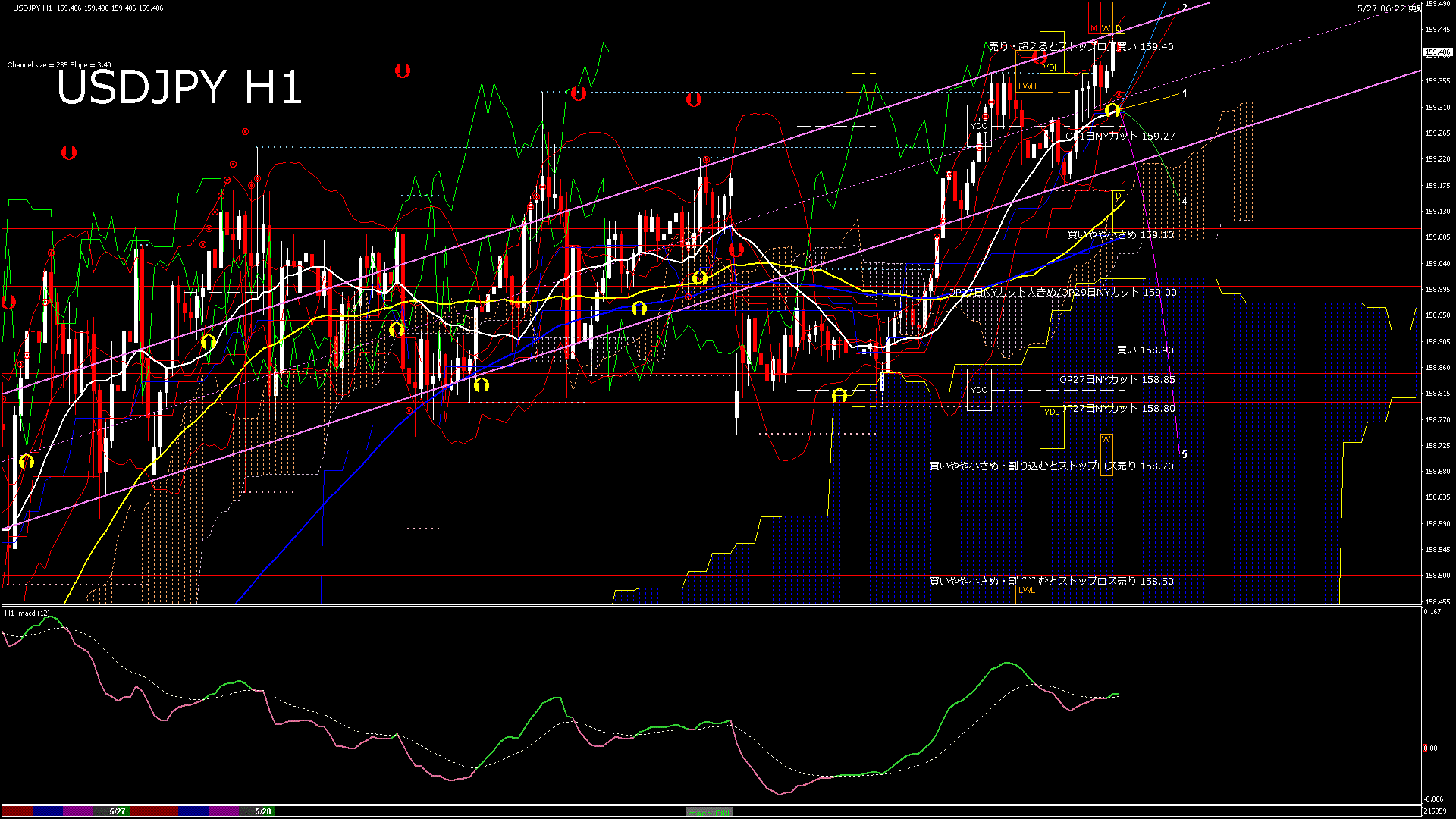Click projection line label 5
The width and height of the screenshot is (1456, 819).
pyautogui.click(x=1185, y=455)
